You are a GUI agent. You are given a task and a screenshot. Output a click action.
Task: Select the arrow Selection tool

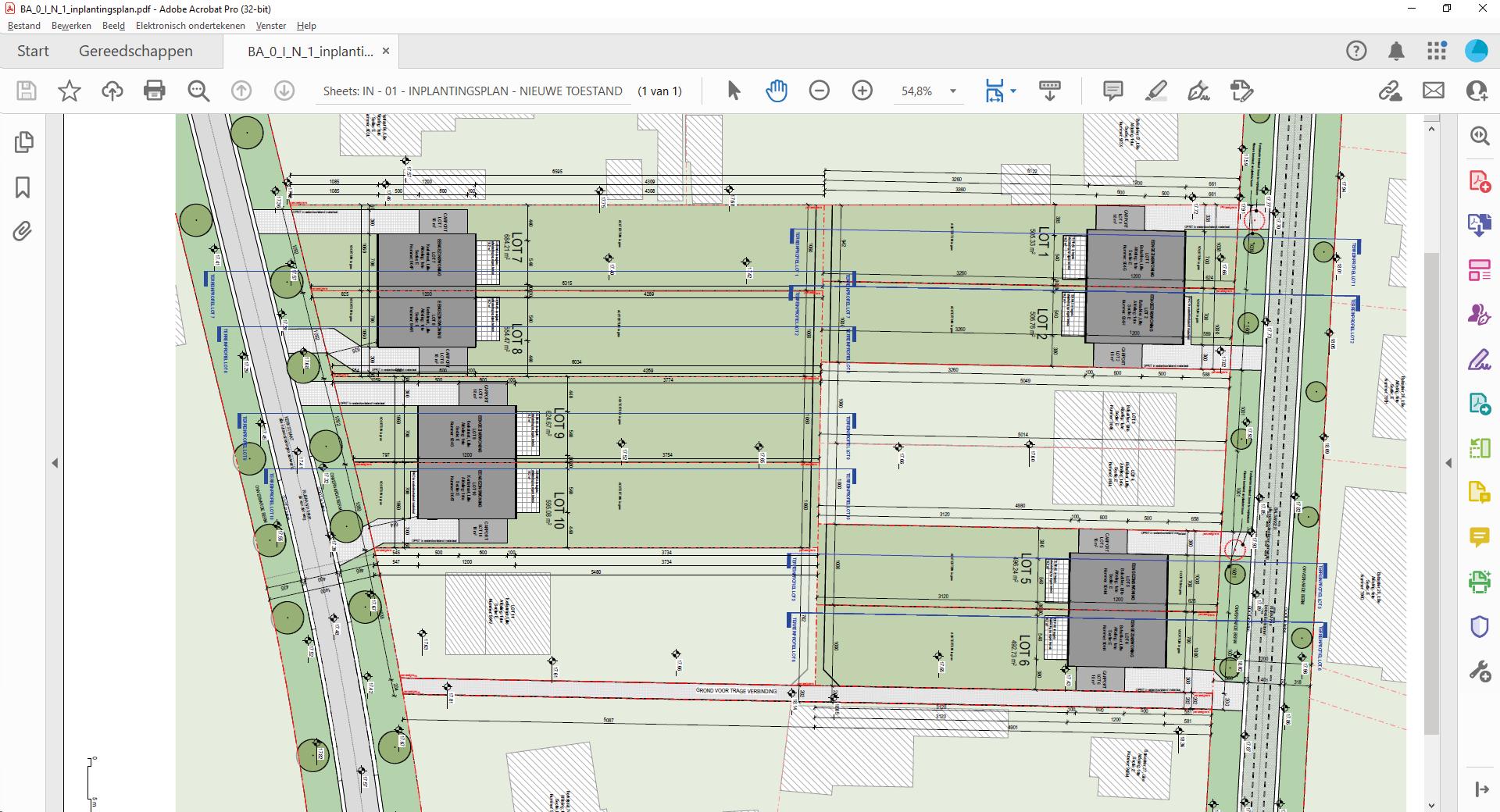733,91
